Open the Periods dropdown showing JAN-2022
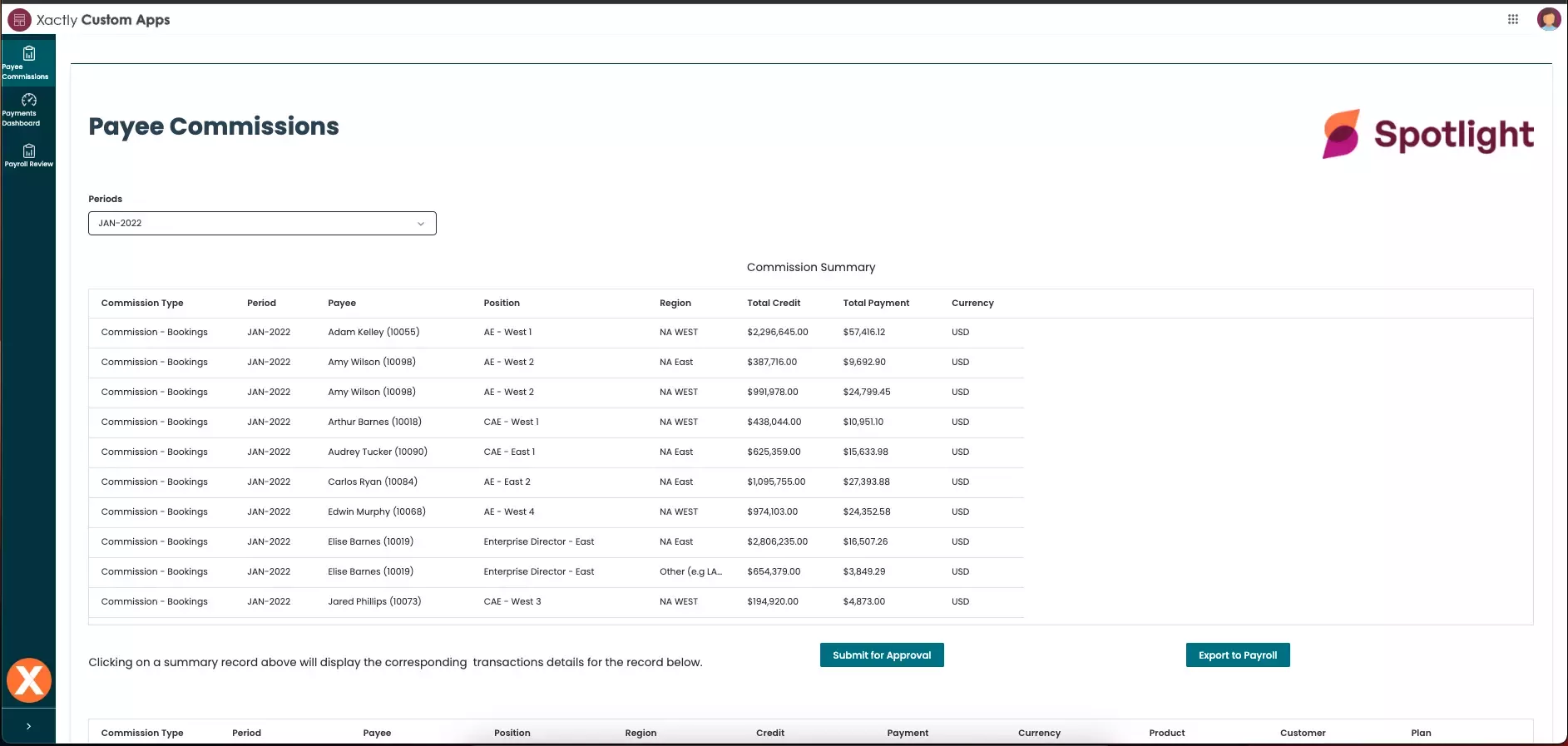Viewport: 1568px width, 746px height. pyautogui.click(x=262, y=223)
